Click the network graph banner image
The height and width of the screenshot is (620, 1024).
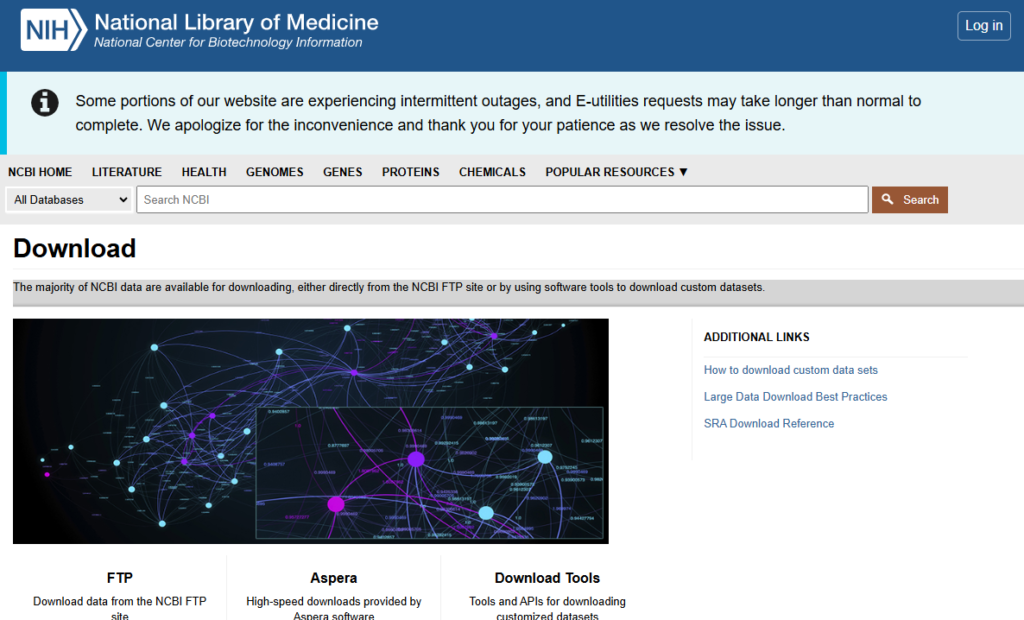(x=310, y=431)
